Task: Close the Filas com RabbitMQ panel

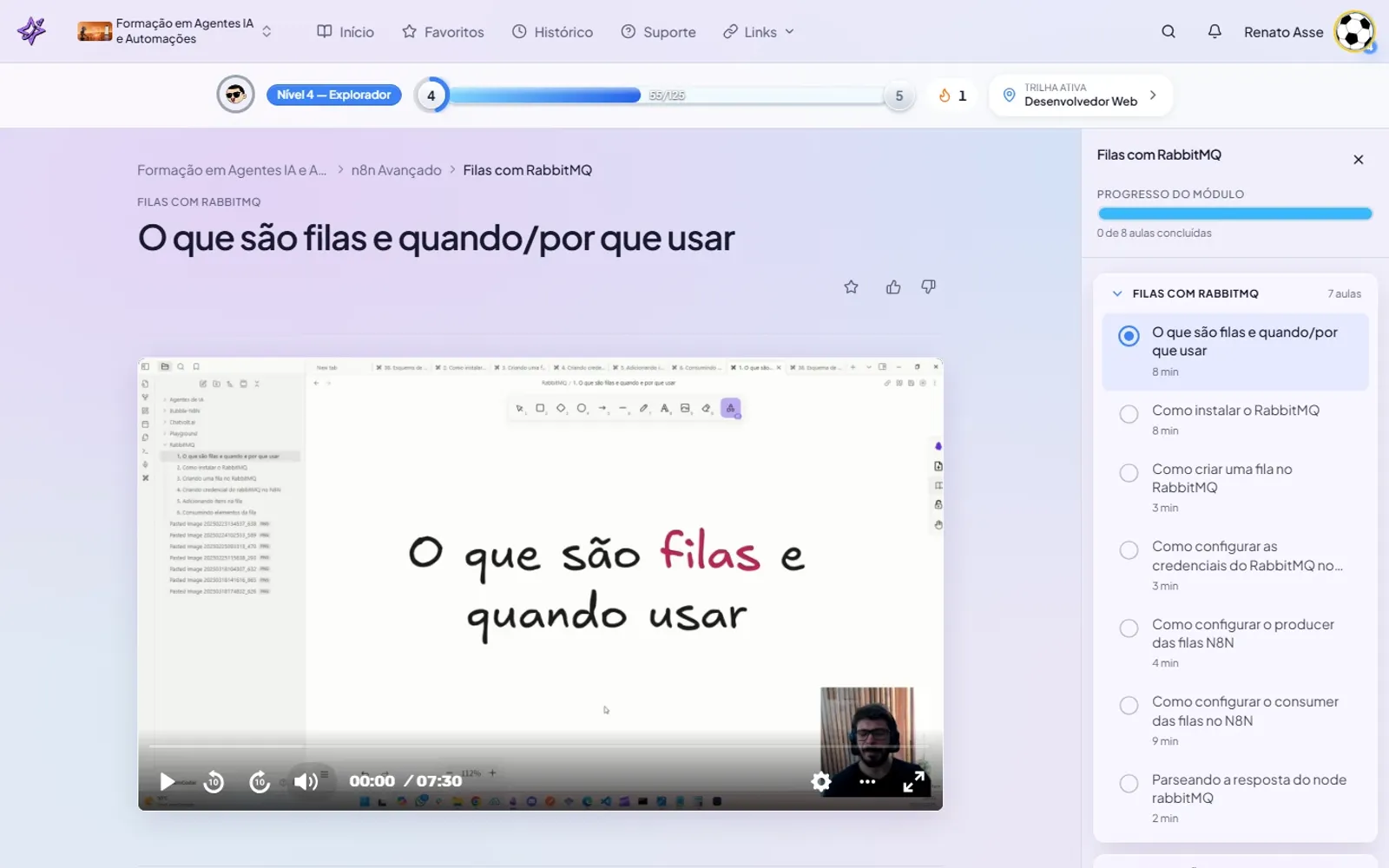Action: (1359, 160)
